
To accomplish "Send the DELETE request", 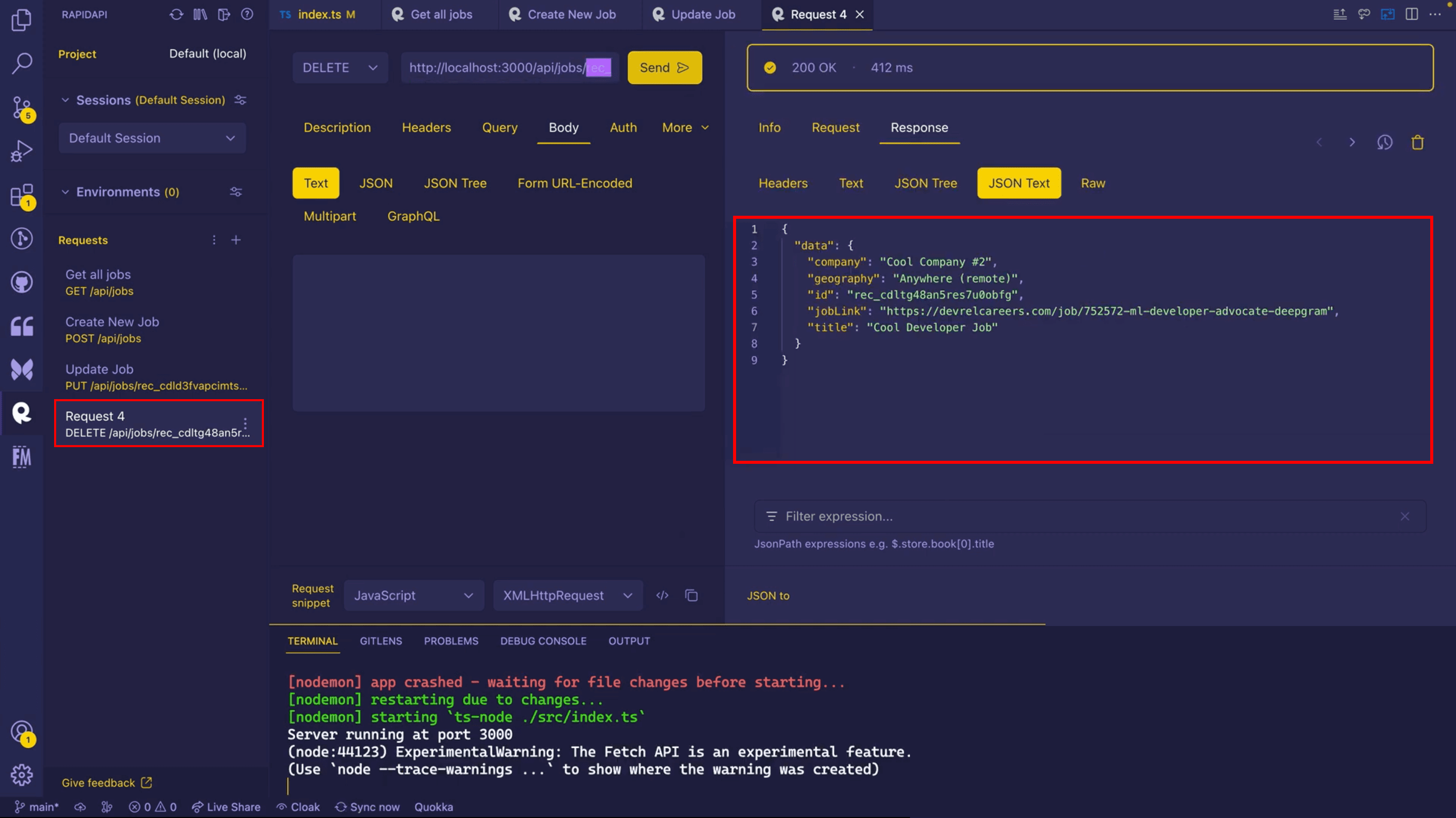I will point(665,68).
